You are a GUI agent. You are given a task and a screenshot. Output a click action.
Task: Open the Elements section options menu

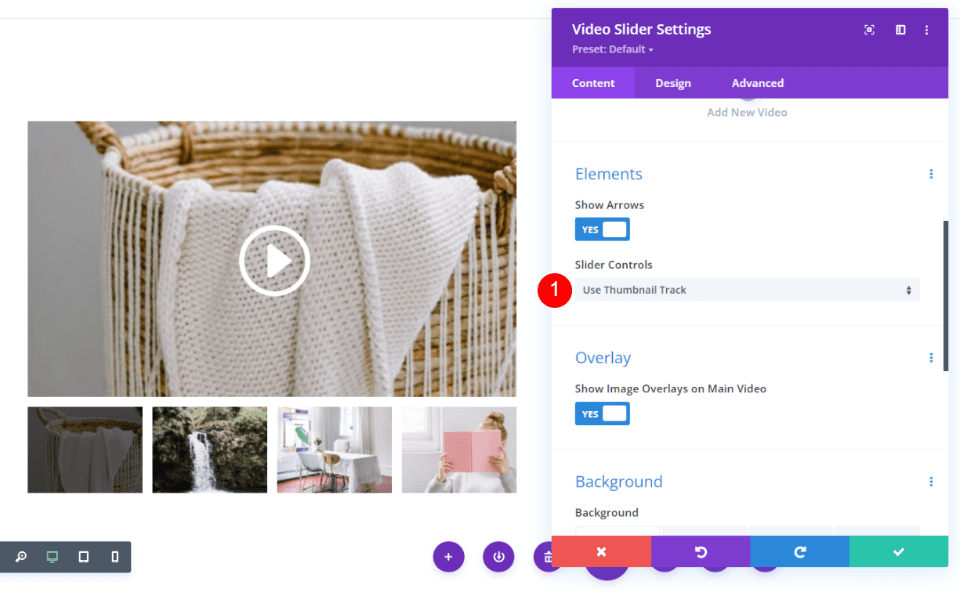click(x=931, y=173)
